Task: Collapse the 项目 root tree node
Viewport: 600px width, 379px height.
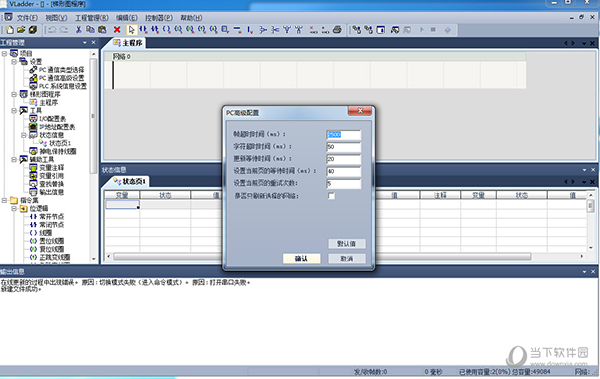Action: pos(4,53)
